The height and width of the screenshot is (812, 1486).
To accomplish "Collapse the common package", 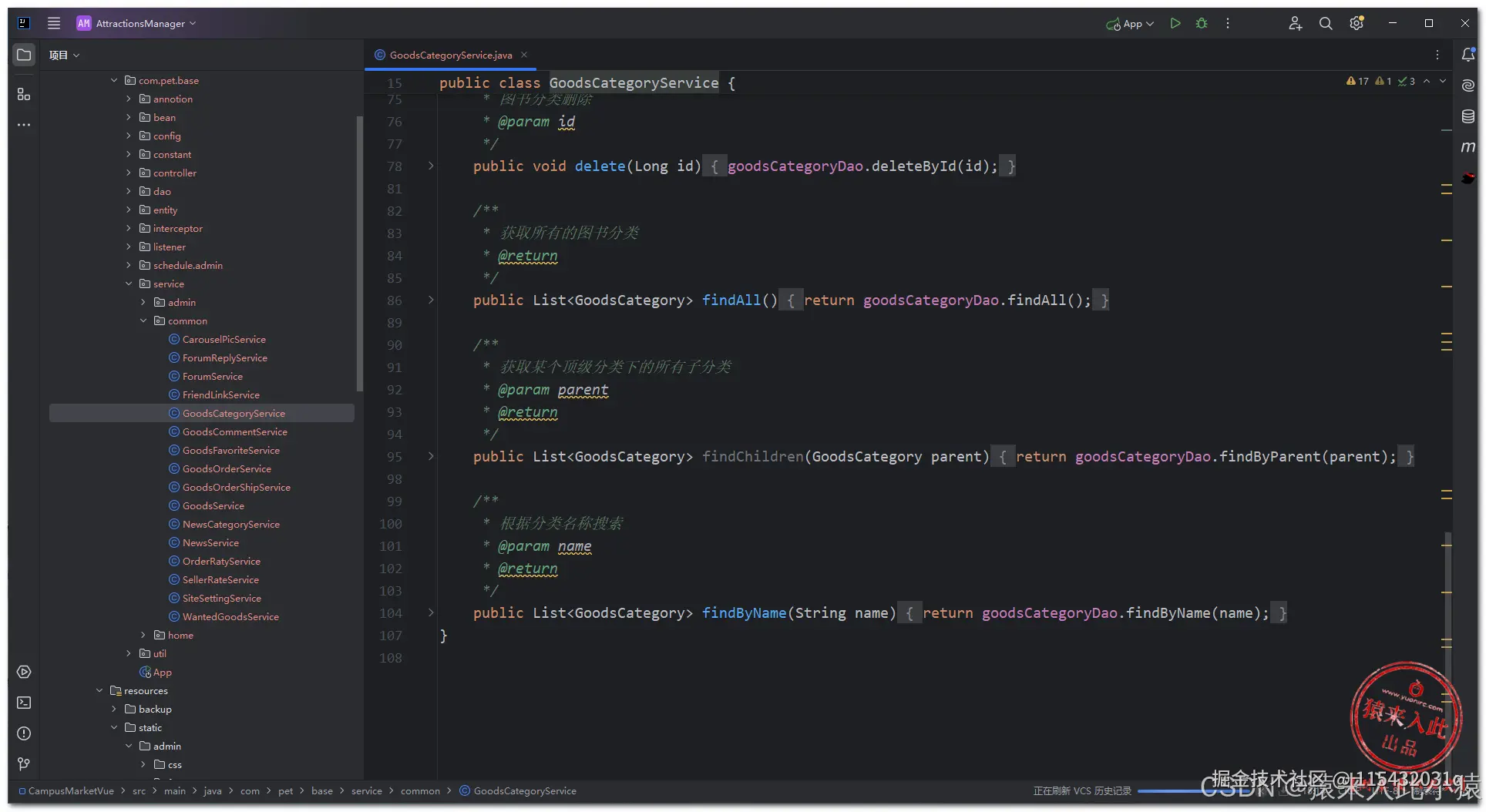I will (143, 320).
